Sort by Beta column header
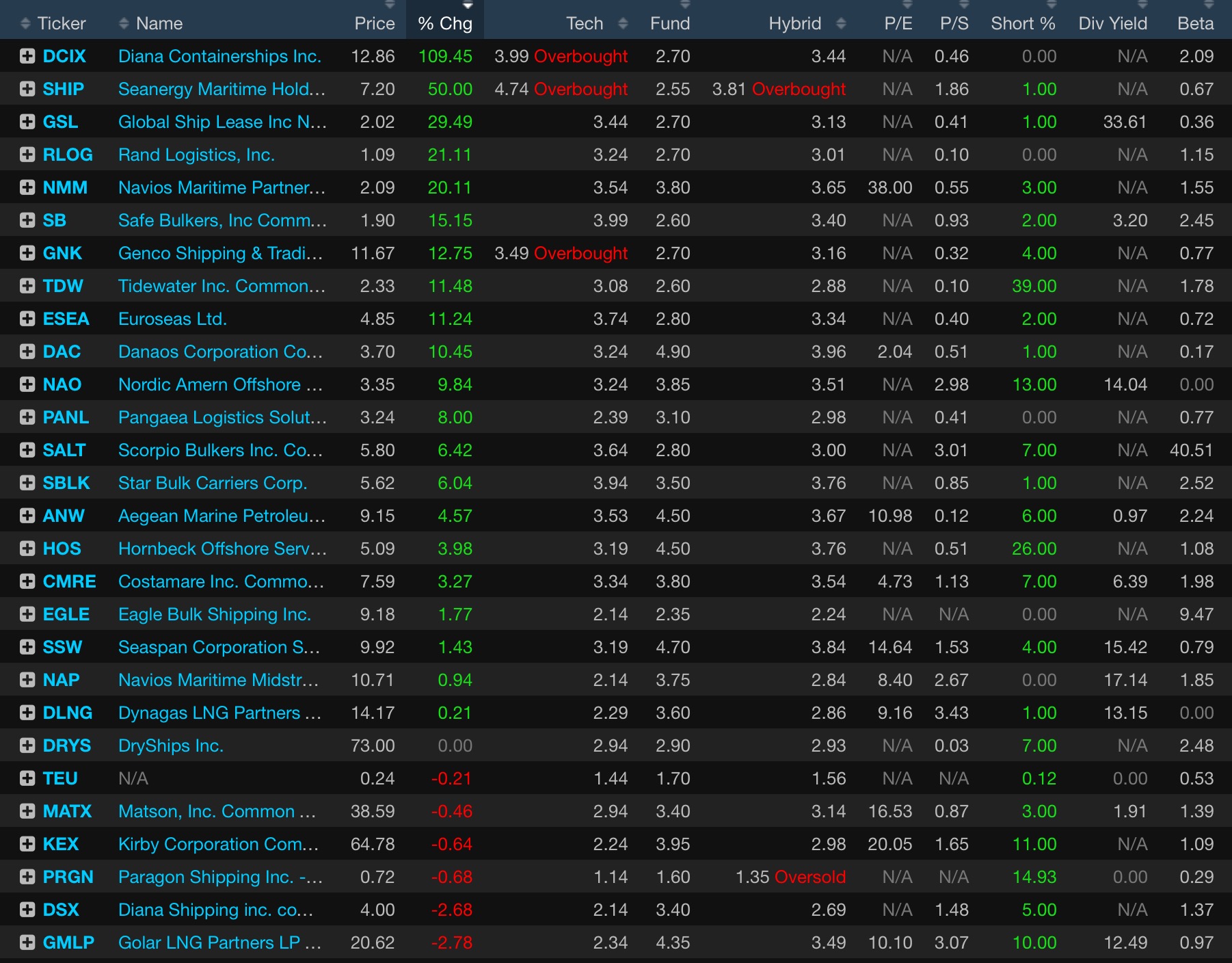This screenshot has width=1232, height=963. pyautogui.click(x=1196, y=23)
